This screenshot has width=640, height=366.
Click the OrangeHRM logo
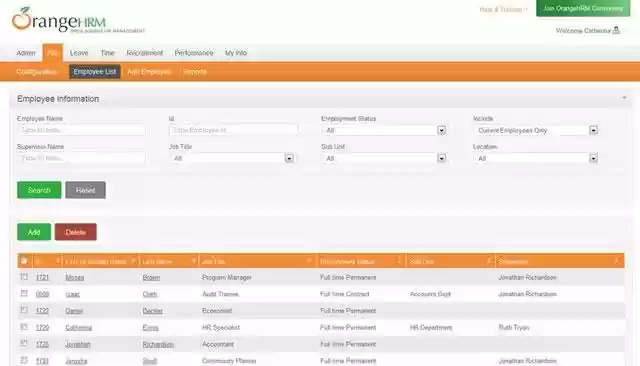pyautogui.click(x=78, y=20)
